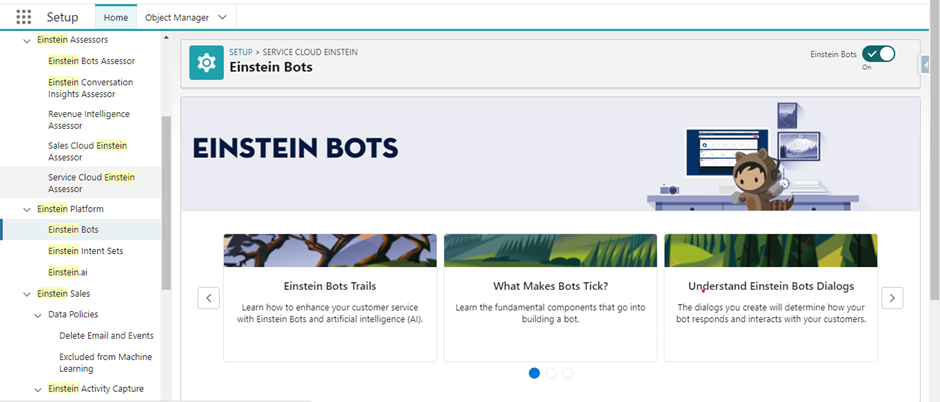Open Revenue Intelligence Assessor
Viewport: 940px width, 402px height.
89,120
